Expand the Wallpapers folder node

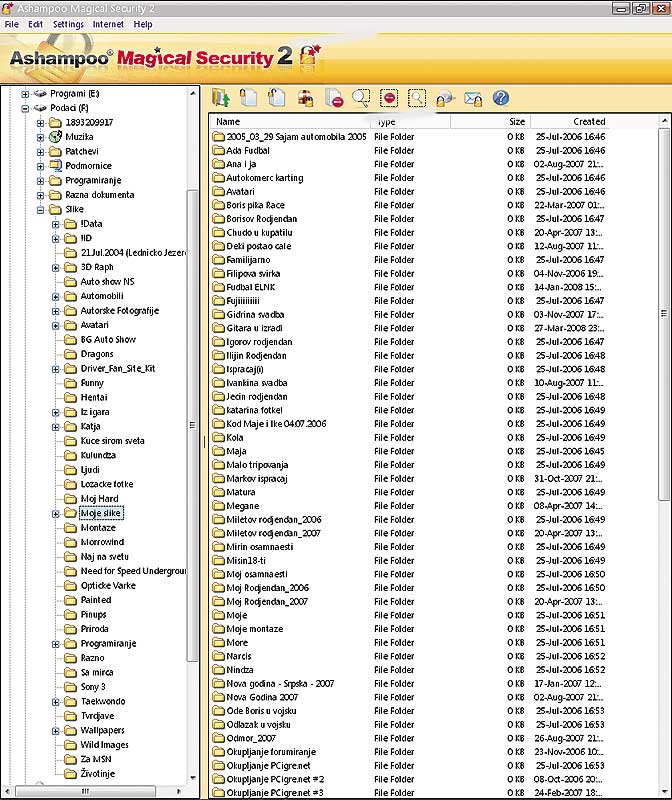56,731
